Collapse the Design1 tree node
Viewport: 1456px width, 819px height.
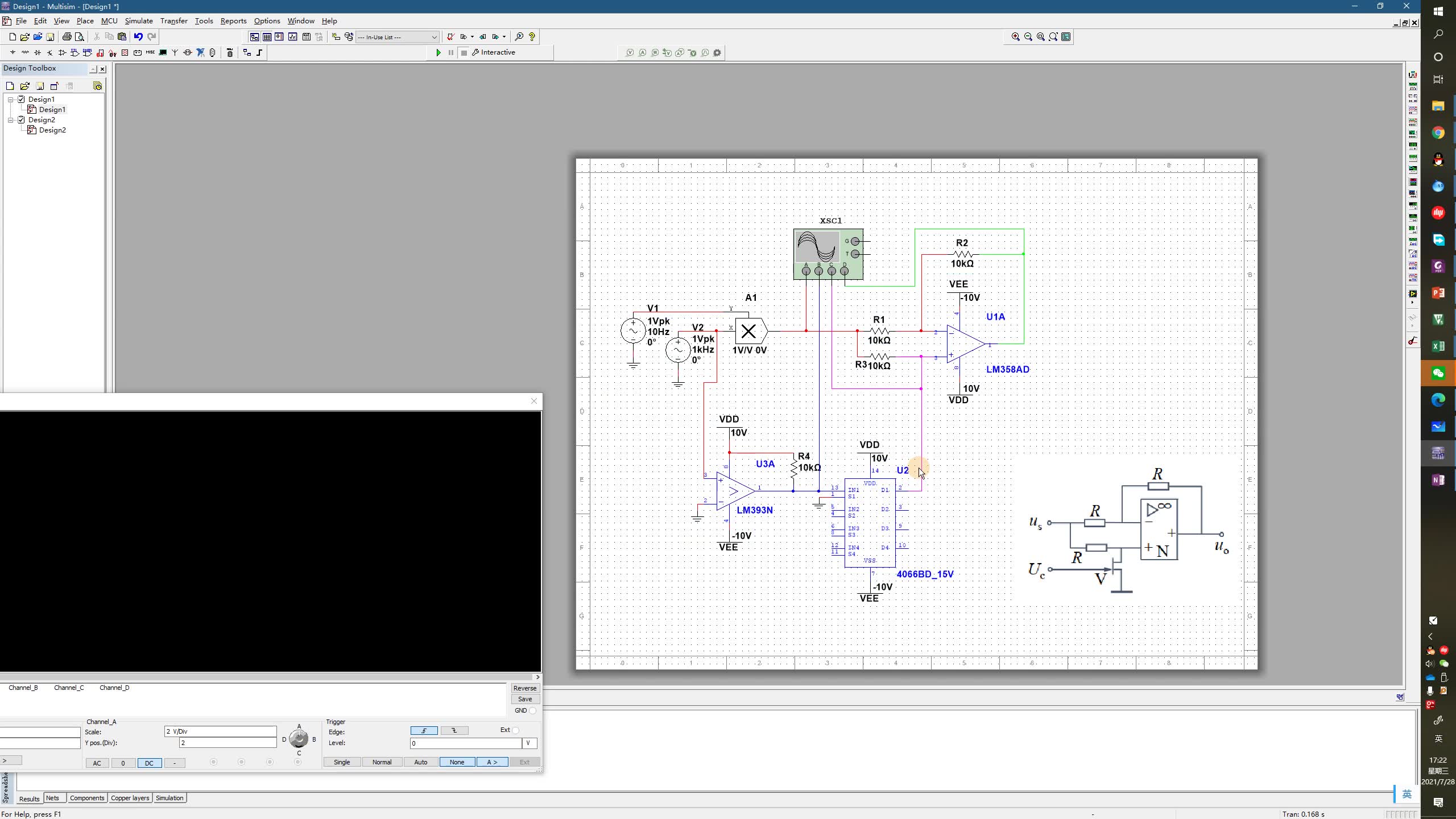tap(11, 100)
